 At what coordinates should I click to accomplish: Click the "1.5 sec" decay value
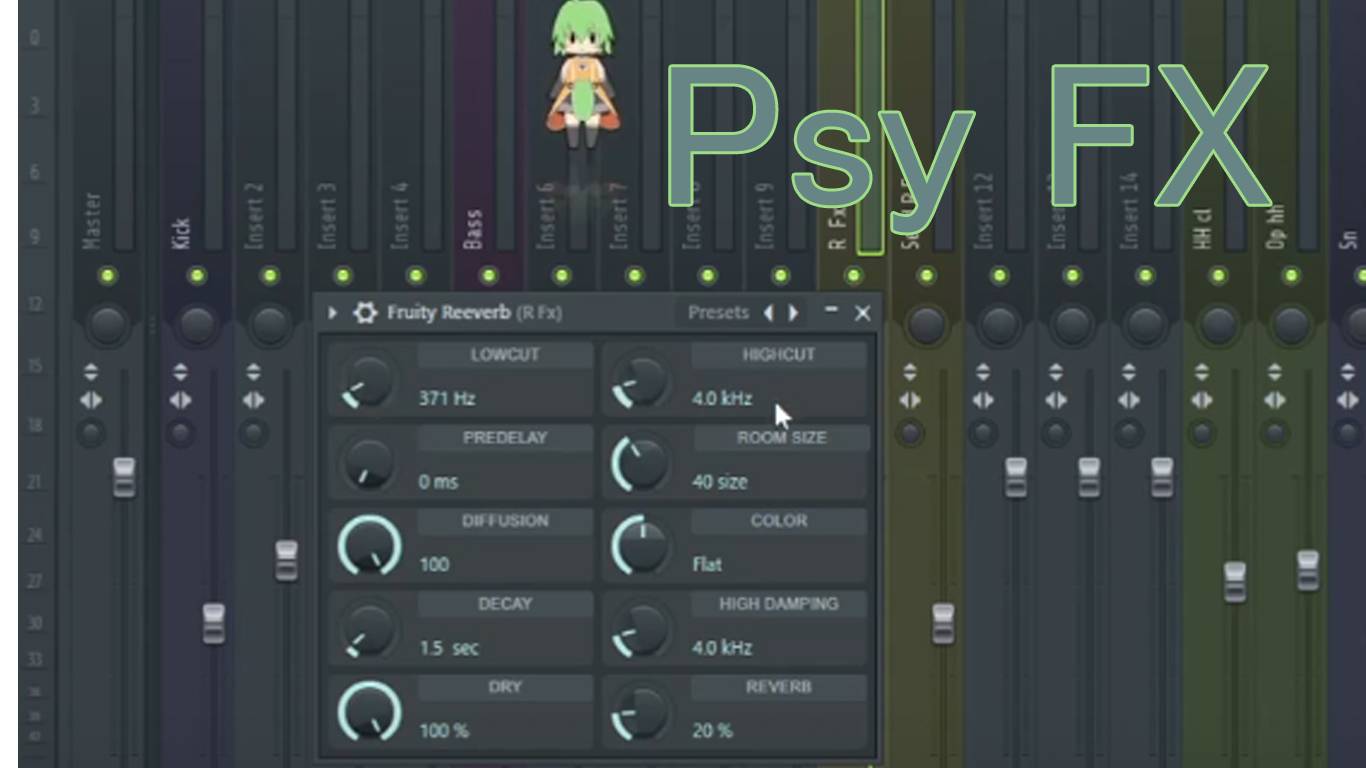pos(449,648)
